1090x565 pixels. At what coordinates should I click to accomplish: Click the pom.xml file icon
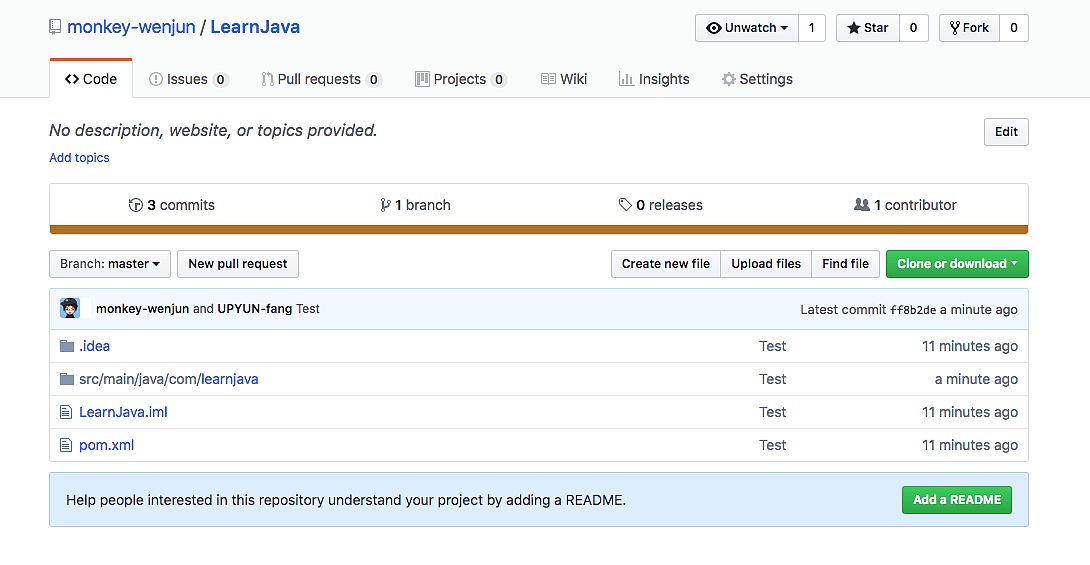(67, 445)
